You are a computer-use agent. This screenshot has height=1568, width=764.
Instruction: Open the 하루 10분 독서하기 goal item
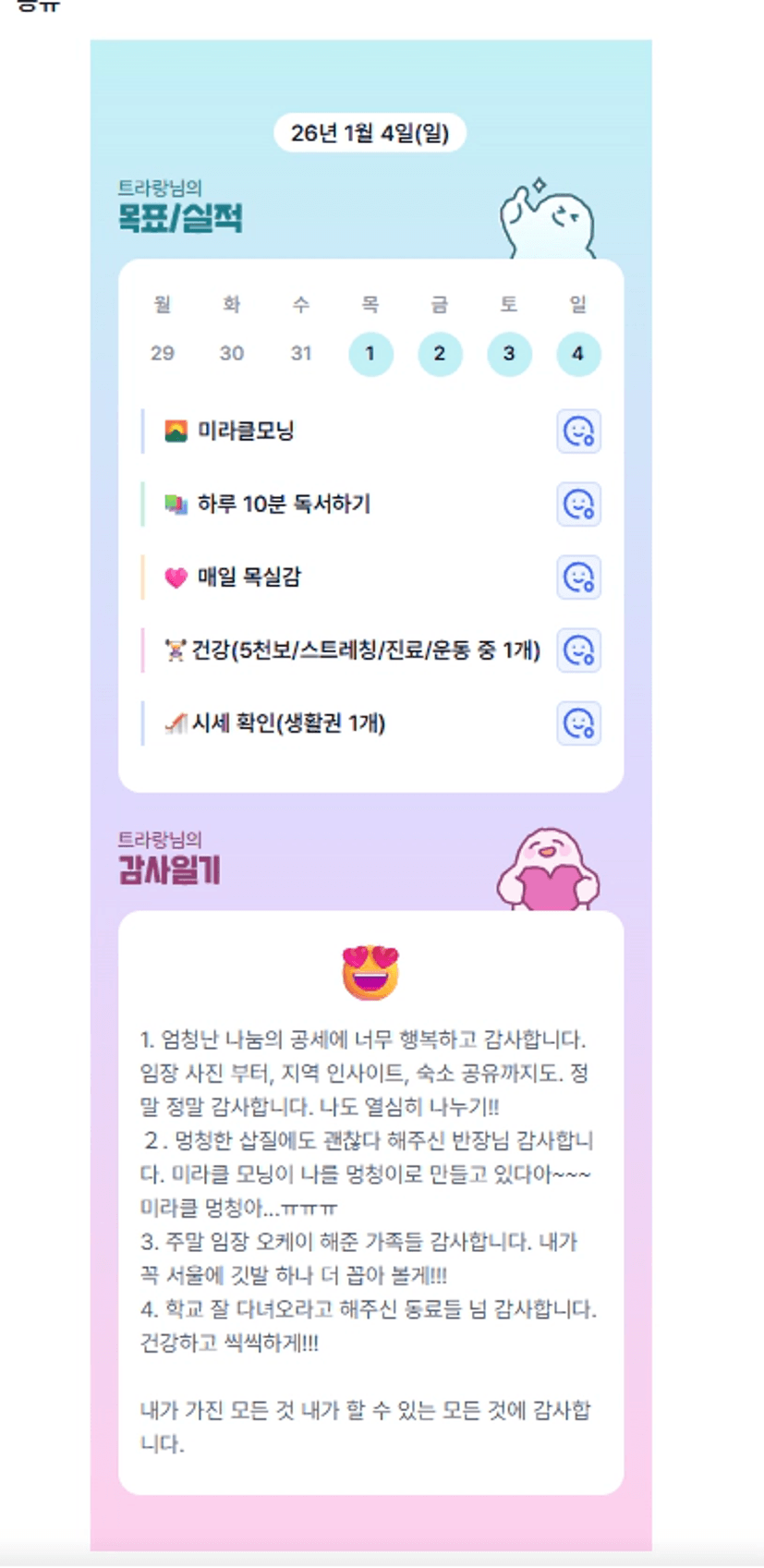click(x=348, y=504)
